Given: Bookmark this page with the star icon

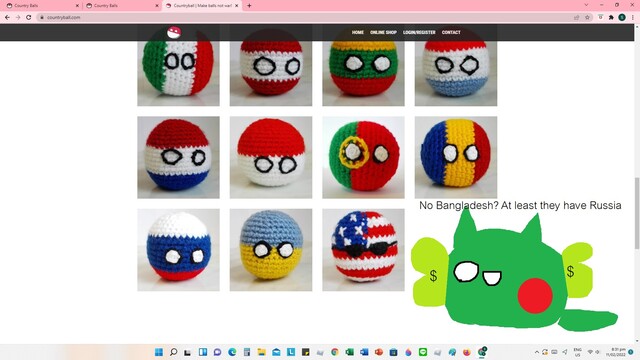Looking at the screenshot, I should (x=587, y=17).
